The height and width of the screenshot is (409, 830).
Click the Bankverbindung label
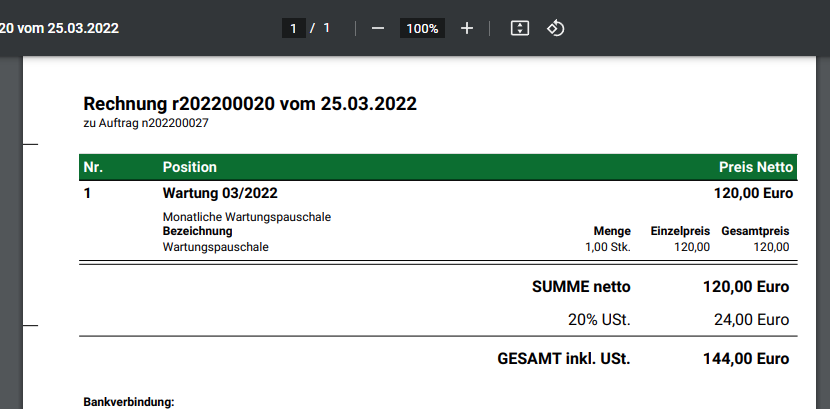pos(128,402)
